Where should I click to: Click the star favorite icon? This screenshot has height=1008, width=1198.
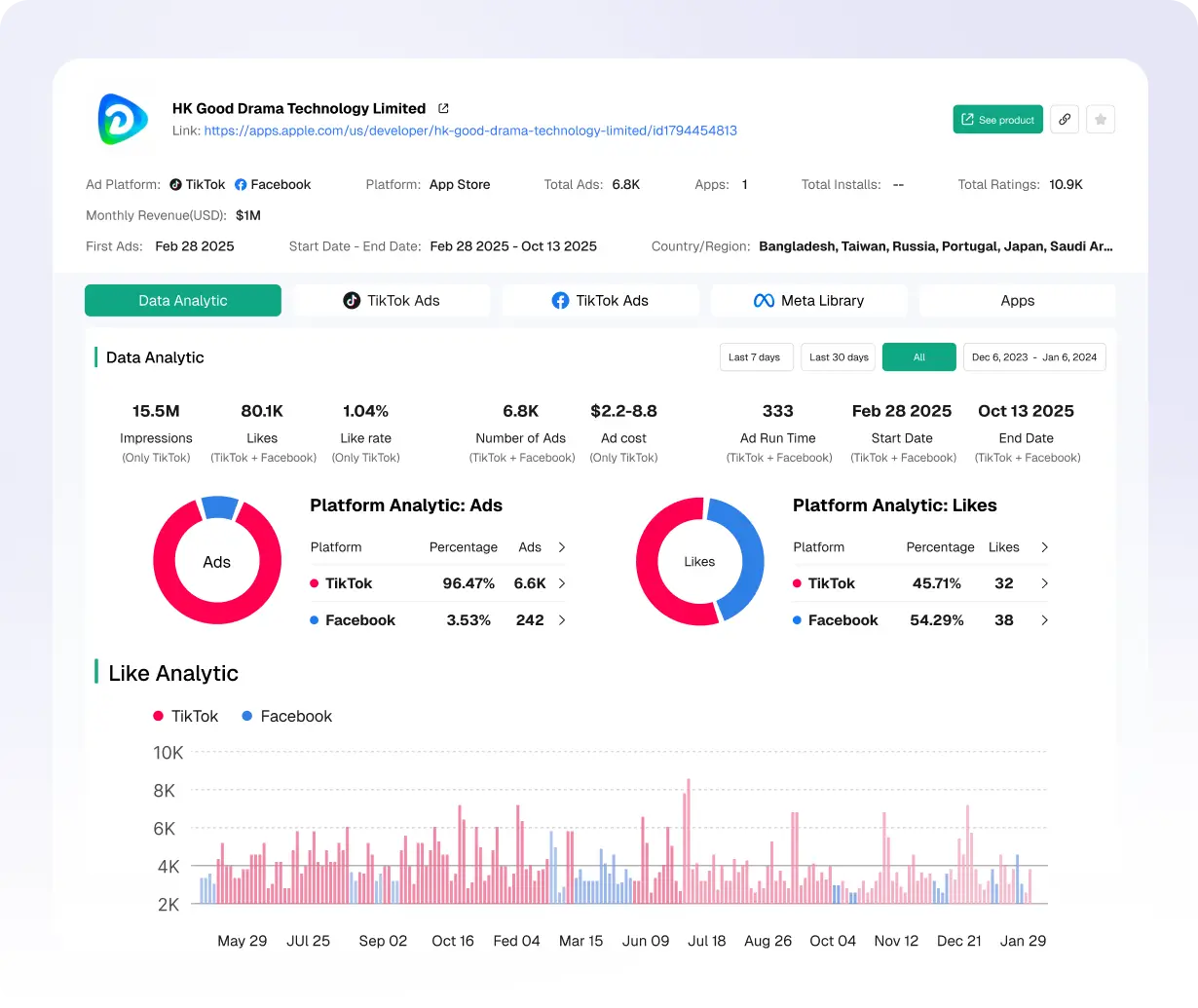click(1101, 119)
